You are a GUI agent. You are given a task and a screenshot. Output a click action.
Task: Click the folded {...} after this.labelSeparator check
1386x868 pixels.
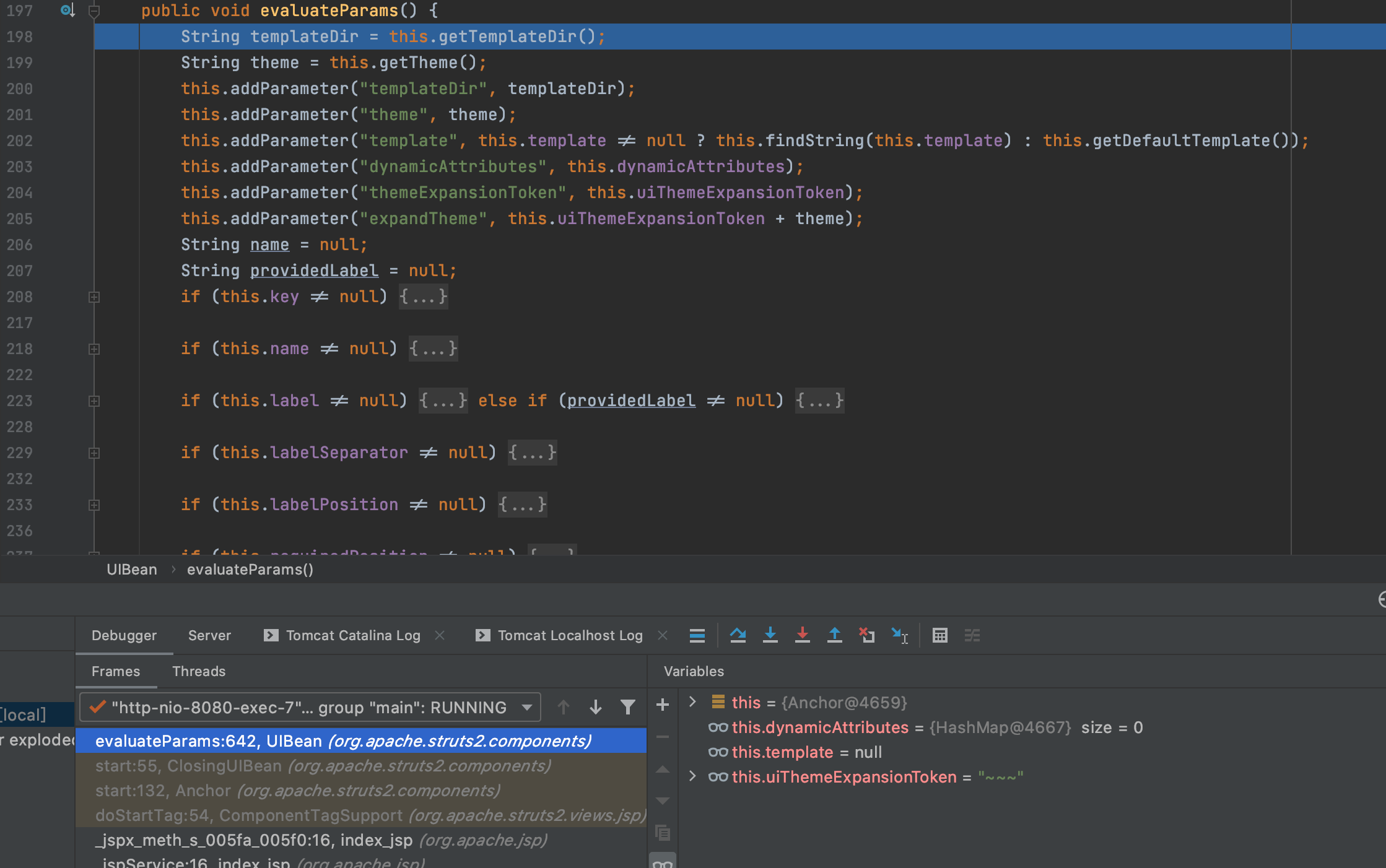533,453
